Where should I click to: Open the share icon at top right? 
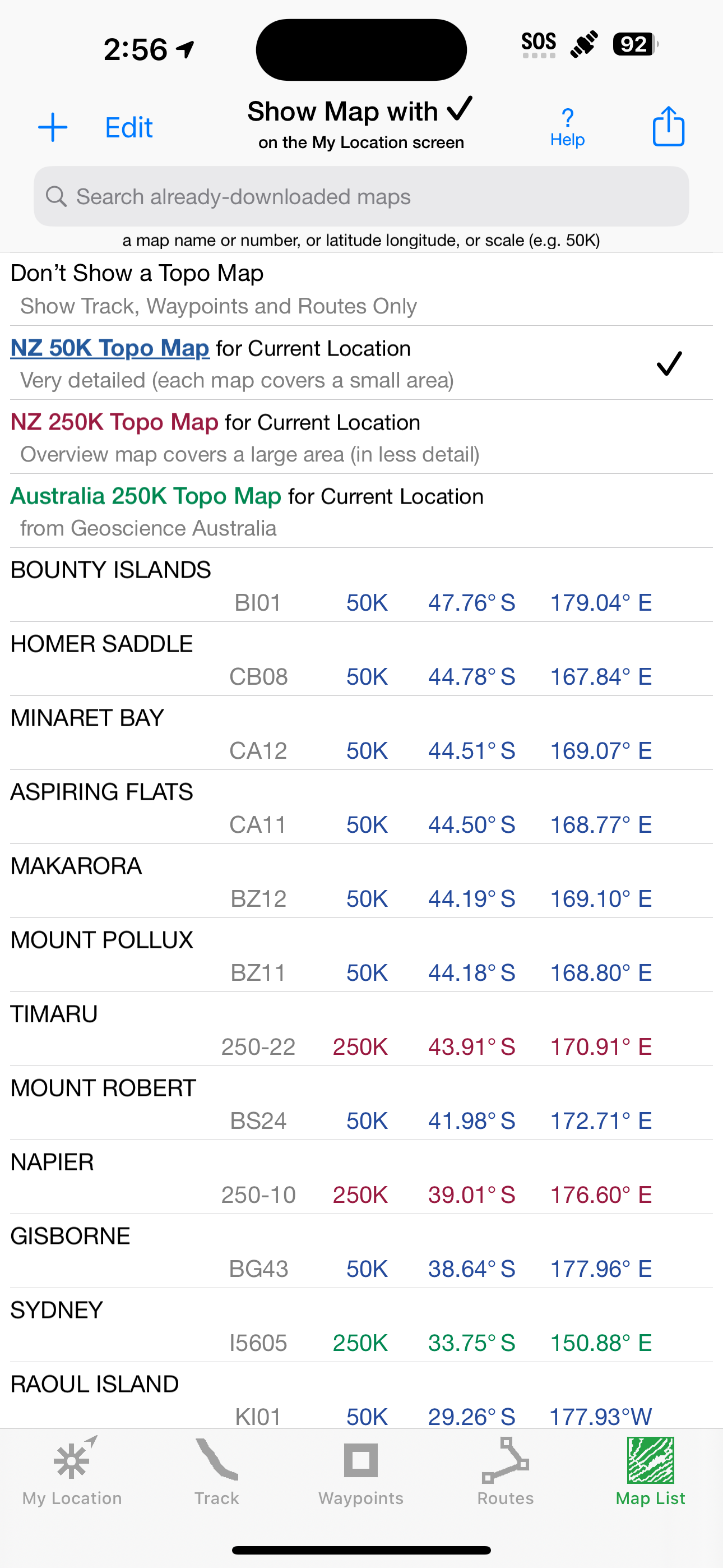[668, 127]
